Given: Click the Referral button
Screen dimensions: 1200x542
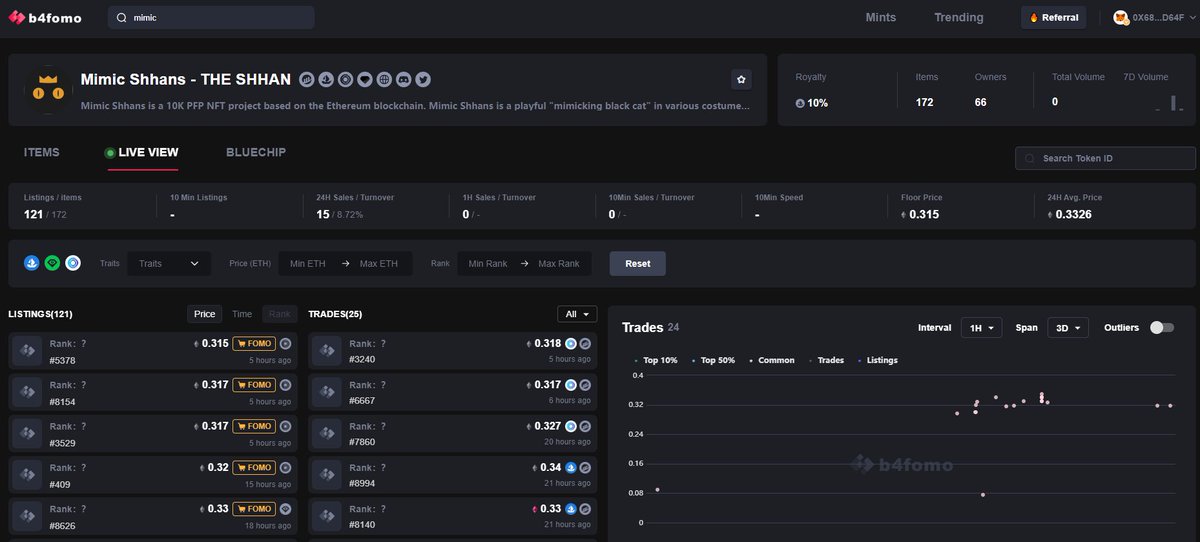Looking at the screenshot, I should [1054, 18].
